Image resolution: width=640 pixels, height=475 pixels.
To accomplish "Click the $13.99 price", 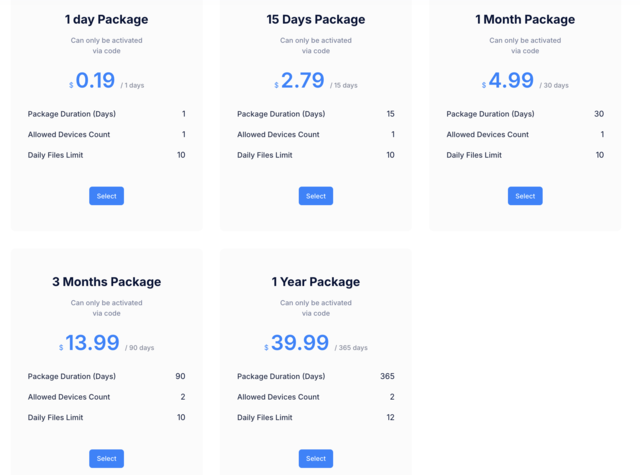I will (x=92, y=343).
